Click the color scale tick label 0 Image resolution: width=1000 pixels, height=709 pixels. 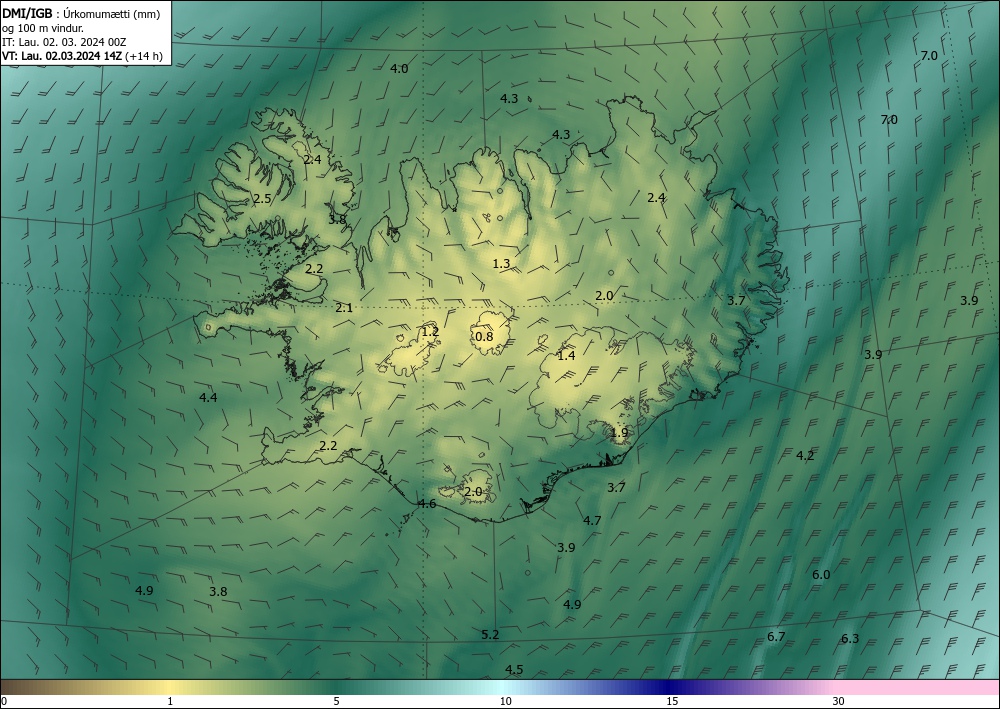(4, 702)
